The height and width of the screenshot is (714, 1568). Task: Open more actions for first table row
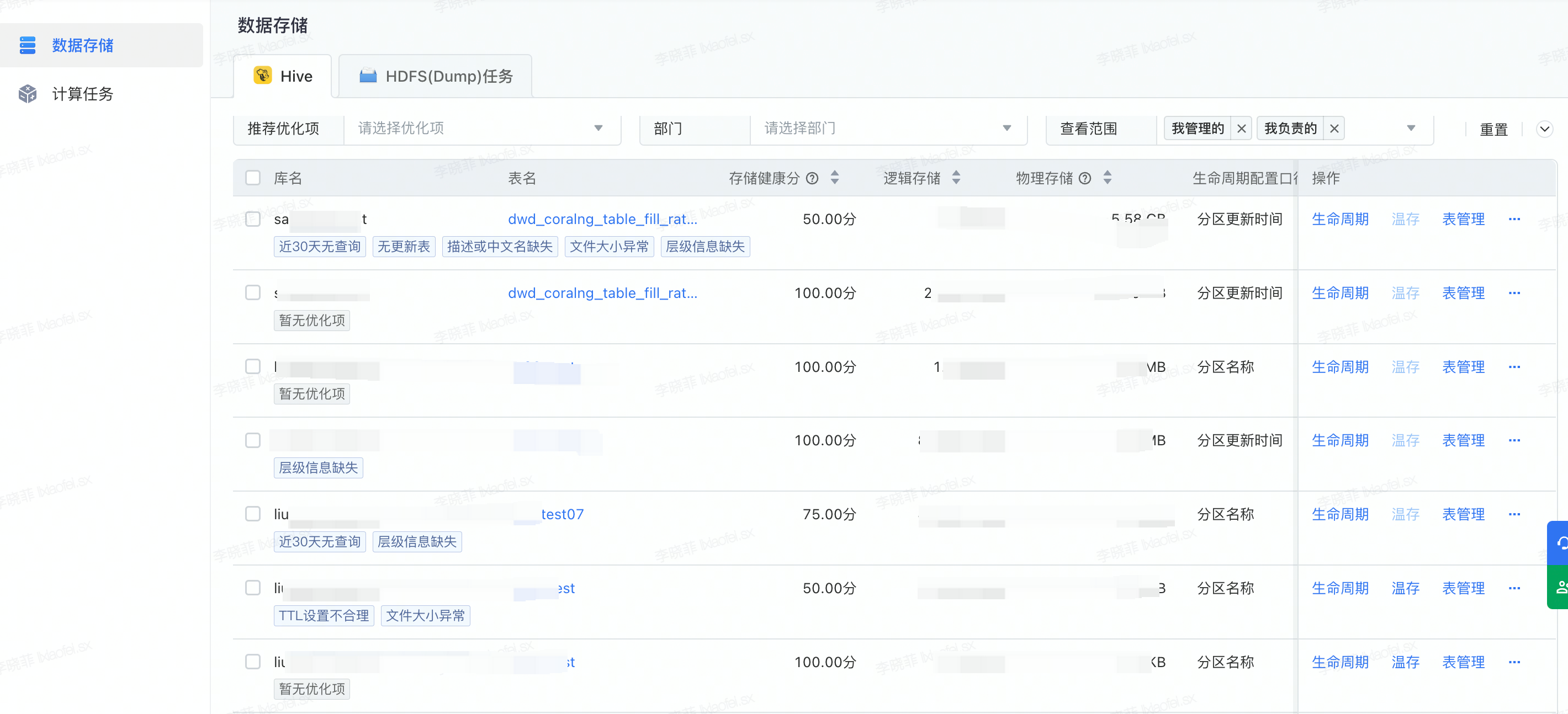[x=1514, y=219]
